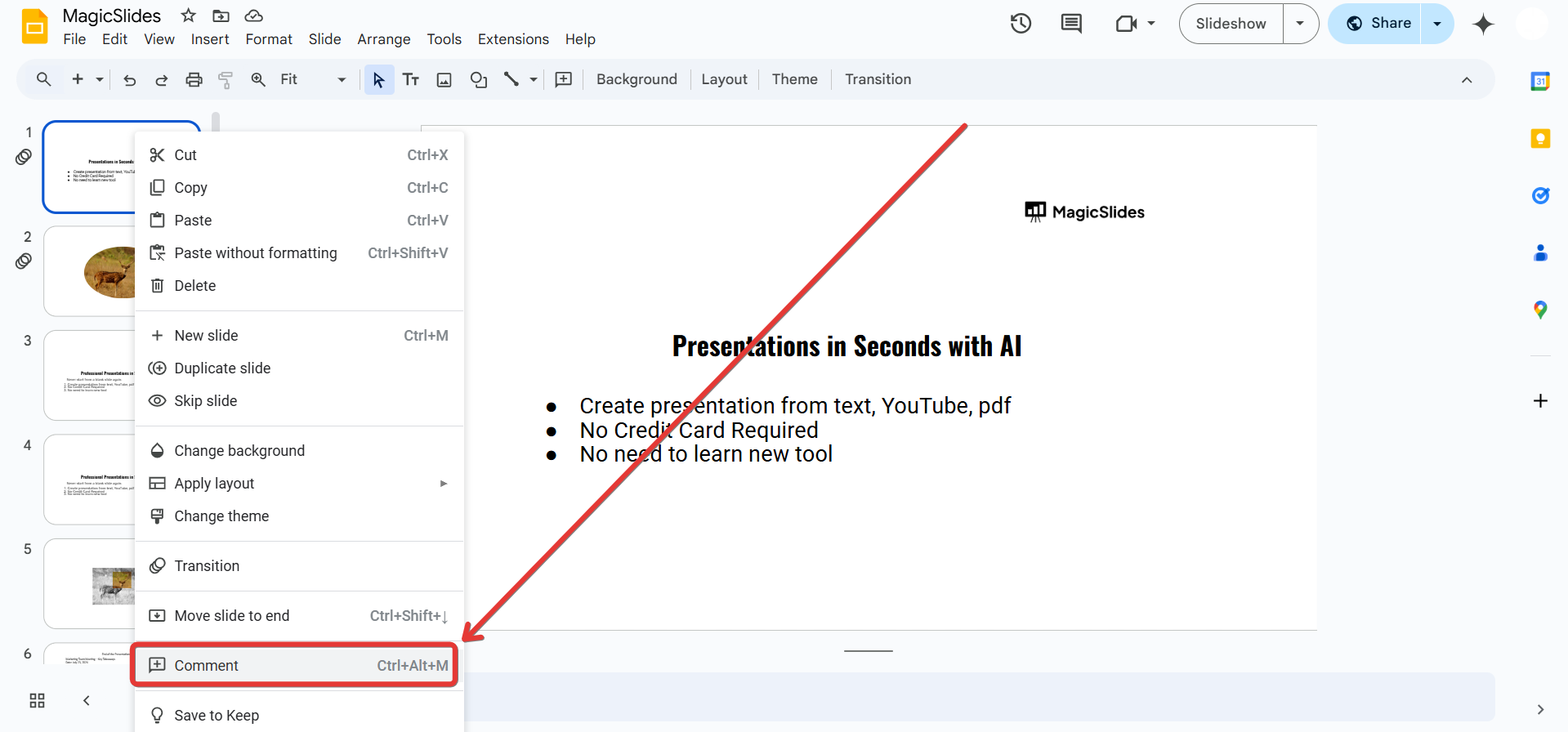Viewport: 1568px width, 732px height.
Task: Show the side panel with chevron
Action: [1540, 709]
